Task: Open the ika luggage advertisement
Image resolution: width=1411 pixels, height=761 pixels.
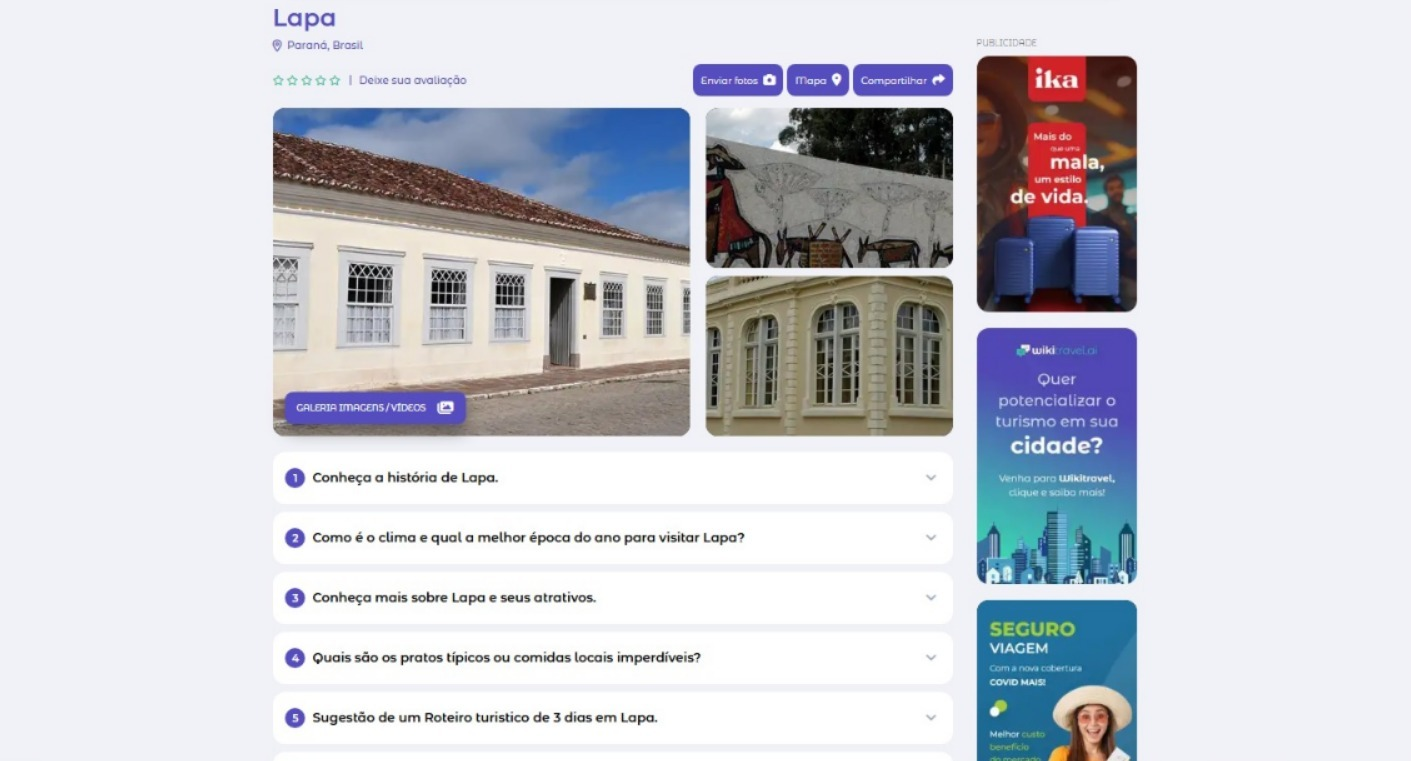Action: (1057, 184)
